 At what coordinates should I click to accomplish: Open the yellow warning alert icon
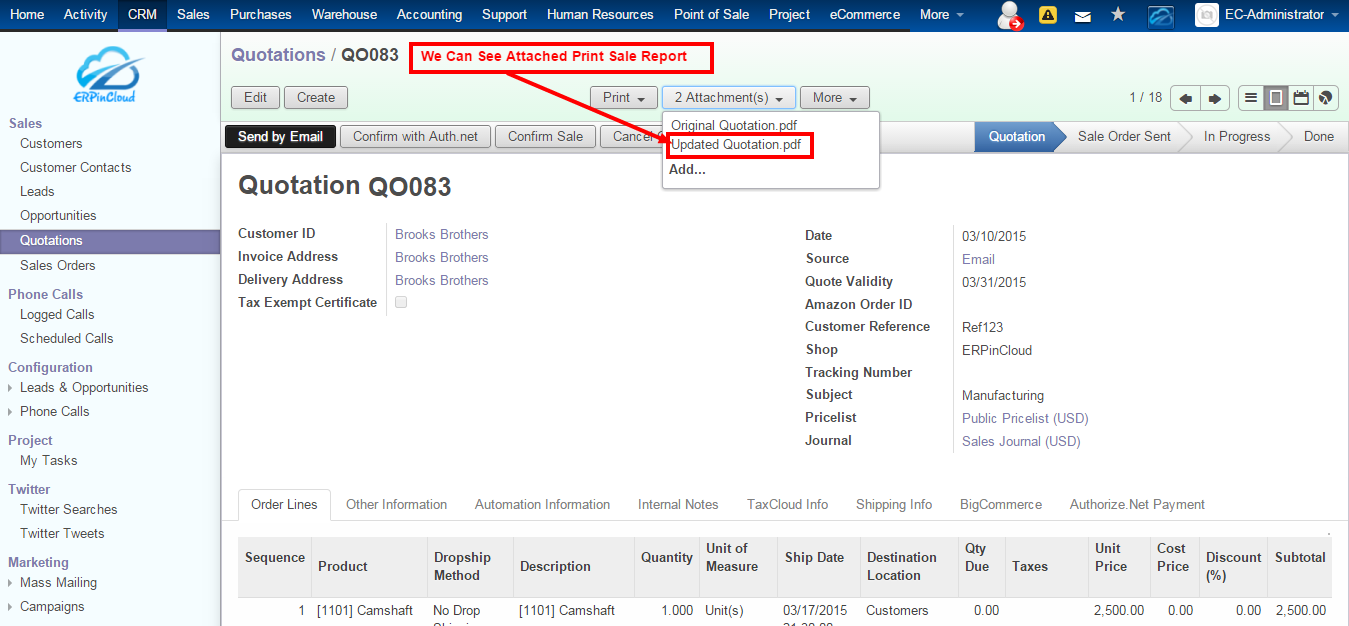(x=1048, y=15)
